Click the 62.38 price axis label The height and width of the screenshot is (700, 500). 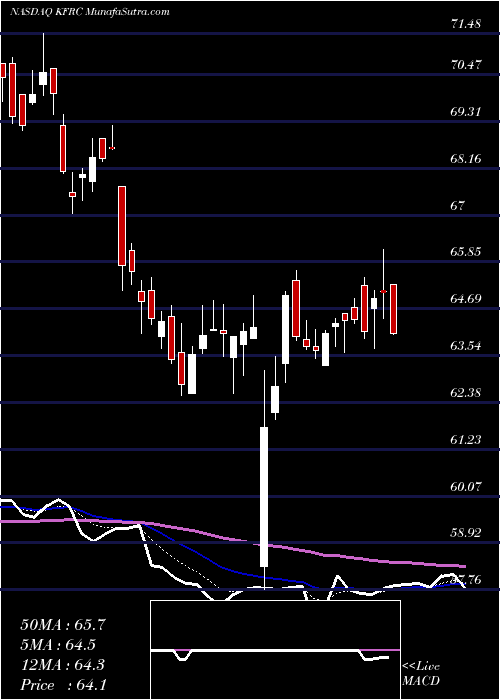coord(466,393)
